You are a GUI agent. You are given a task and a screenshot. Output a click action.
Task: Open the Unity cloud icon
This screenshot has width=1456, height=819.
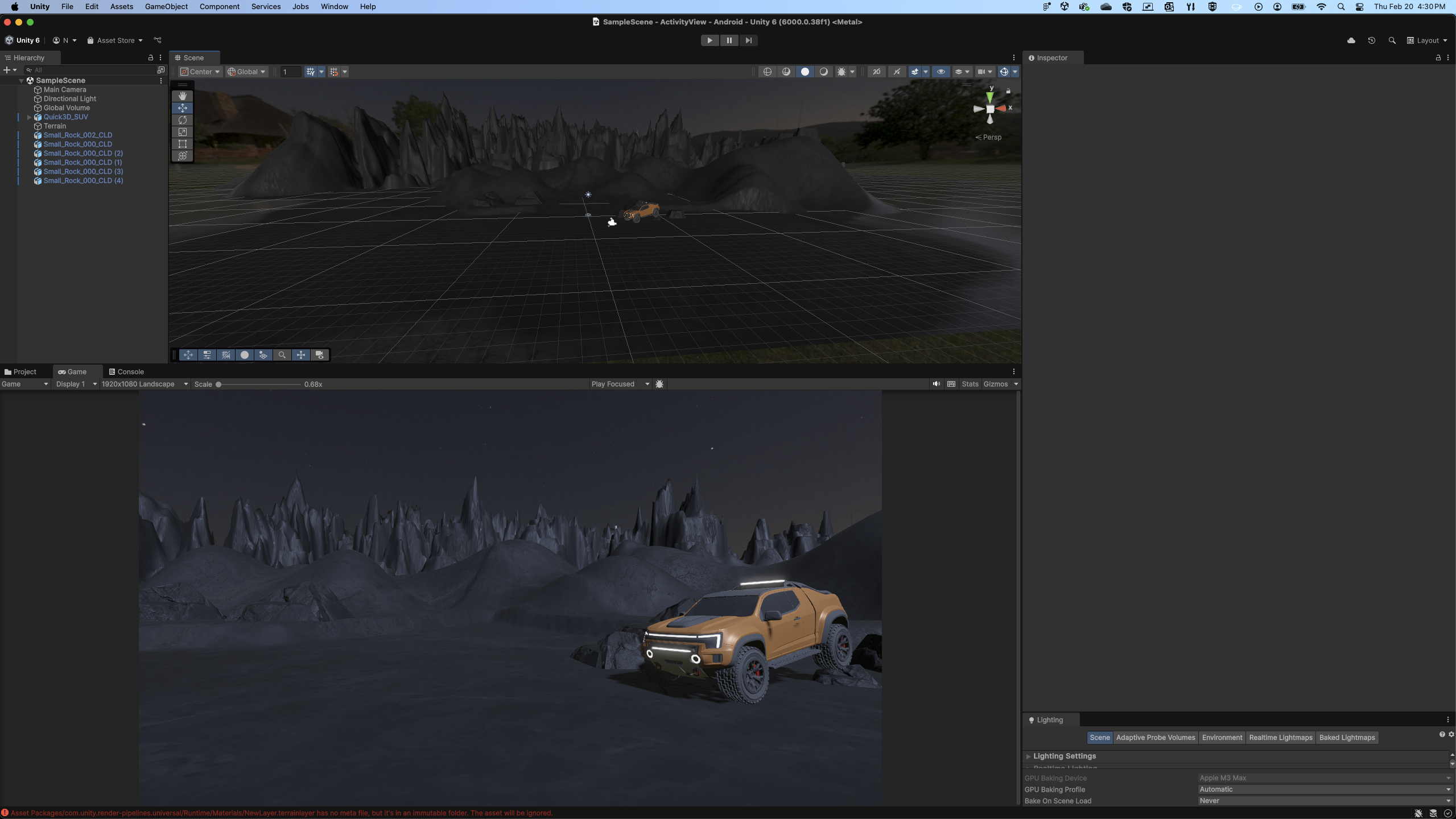(1351, 40)
